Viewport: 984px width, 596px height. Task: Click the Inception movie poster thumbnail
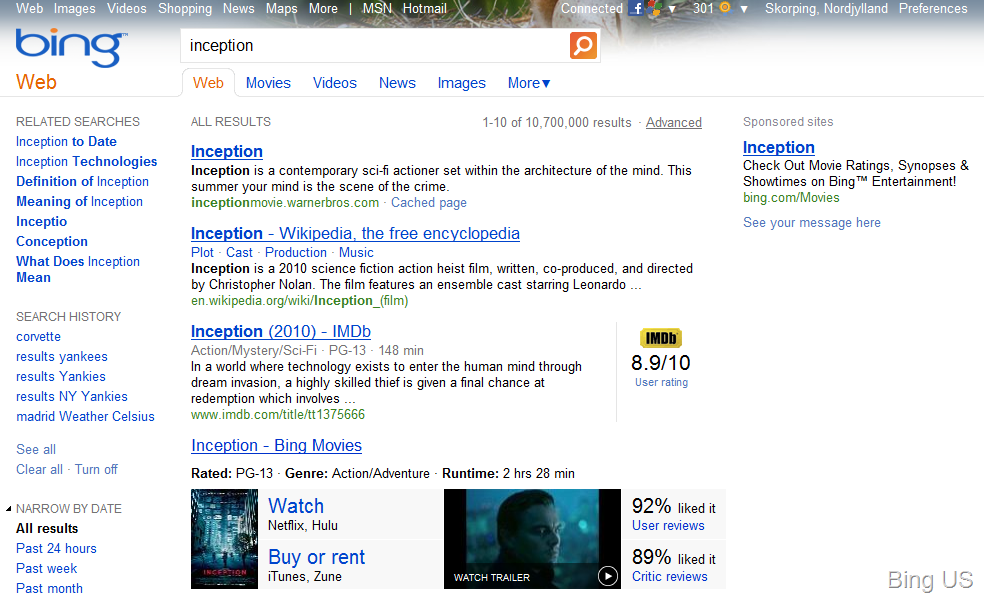click(x=224, y=539)
